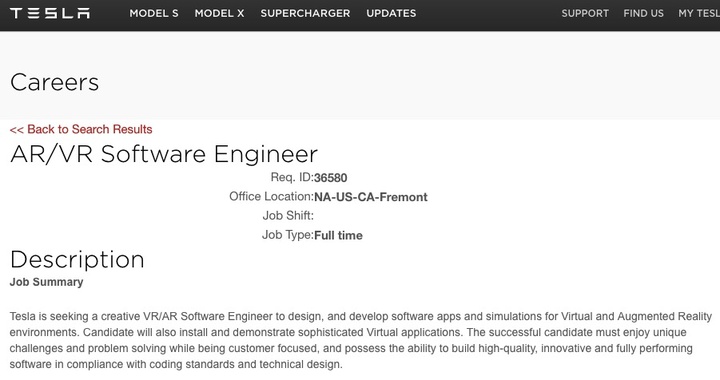This screenshot has height=380, width=720.
Task: Open the My Tesla account link
Action: point(699,13)
